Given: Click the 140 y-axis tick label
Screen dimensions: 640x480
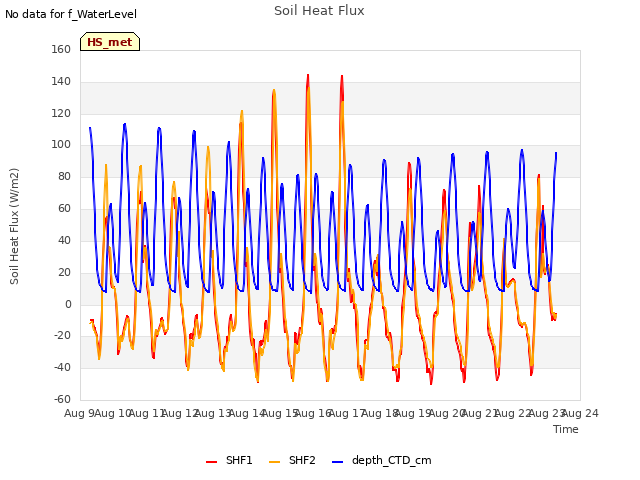Looking at the screenshot, I should click(61, 82).
